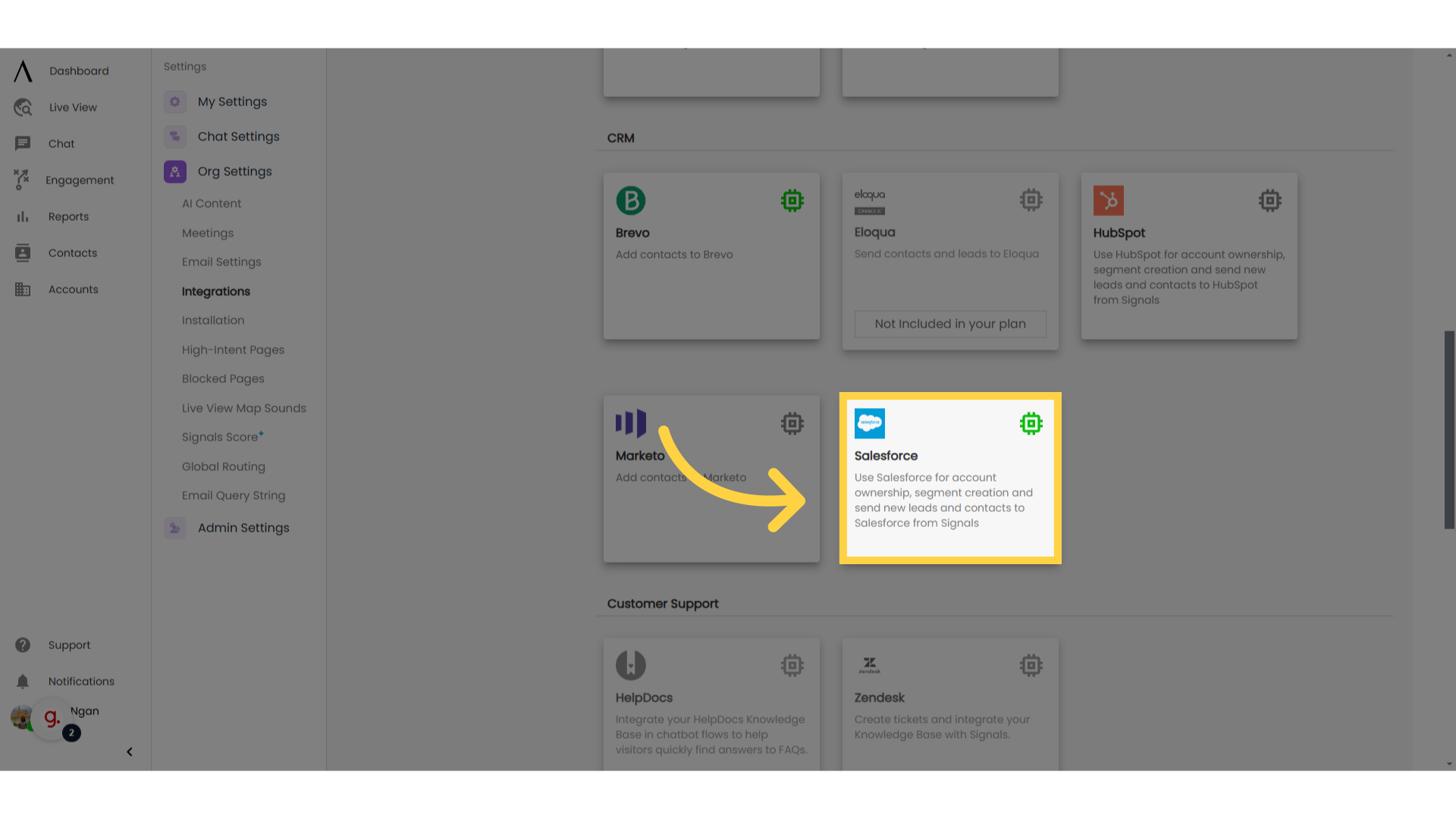Click the Live View sidebar item
This screenshot has height=819, width=1456.
click(72, 107)
